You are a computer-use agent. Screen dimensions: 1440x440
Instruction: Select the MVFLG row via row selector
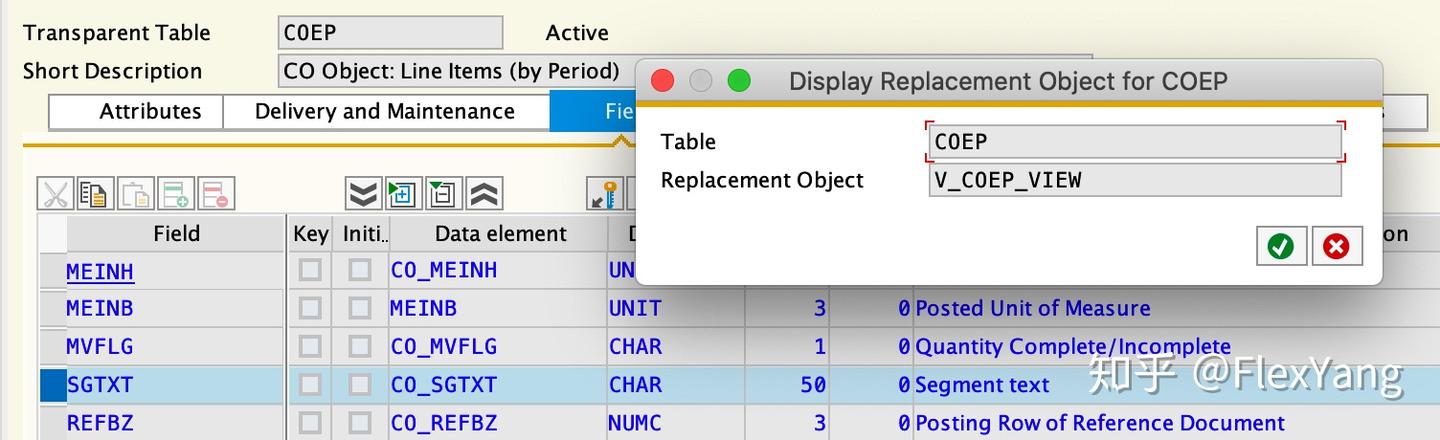point(52,347)
